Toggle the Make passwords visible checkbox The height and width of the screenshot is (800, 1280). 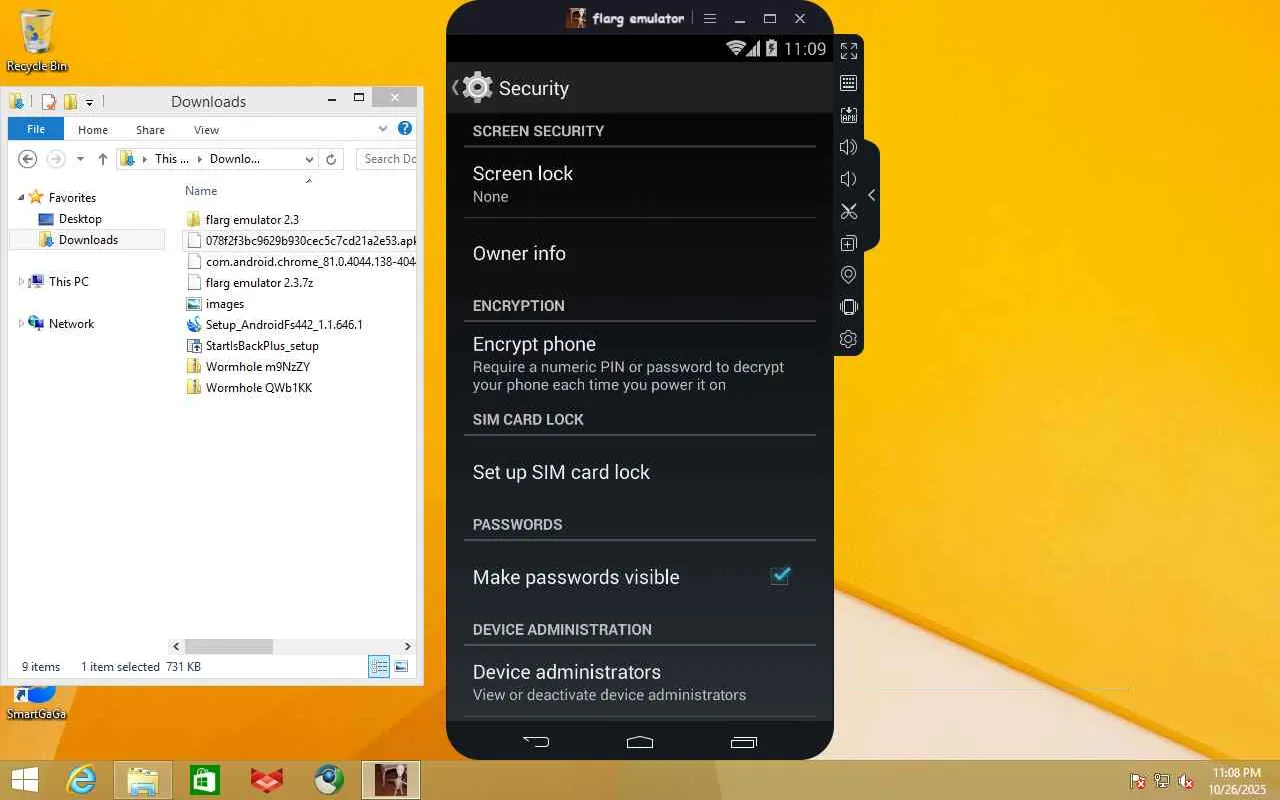780,576
